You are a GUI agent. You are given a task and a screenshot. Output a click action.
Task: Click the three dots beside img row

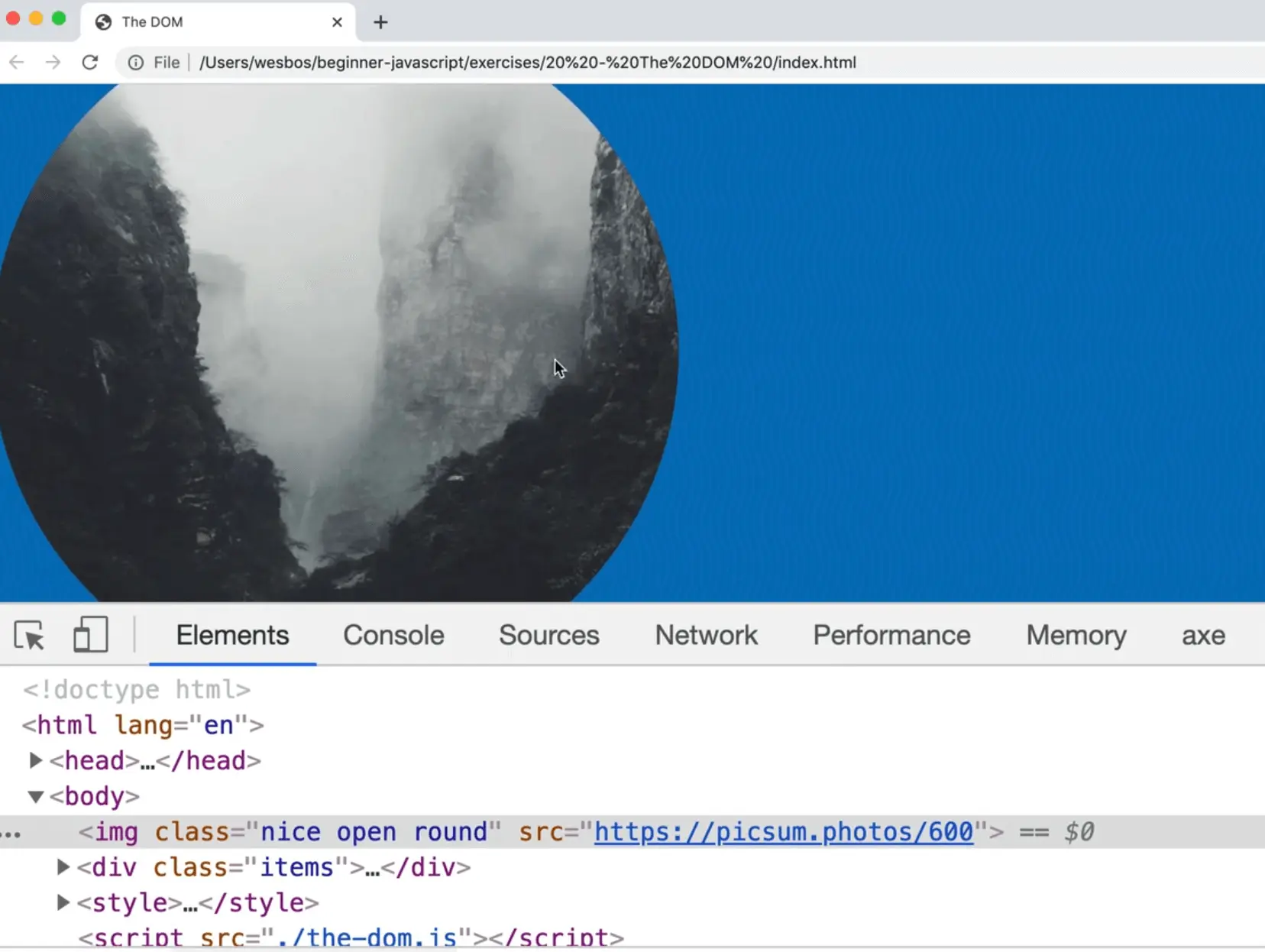[x=11, y=834]
